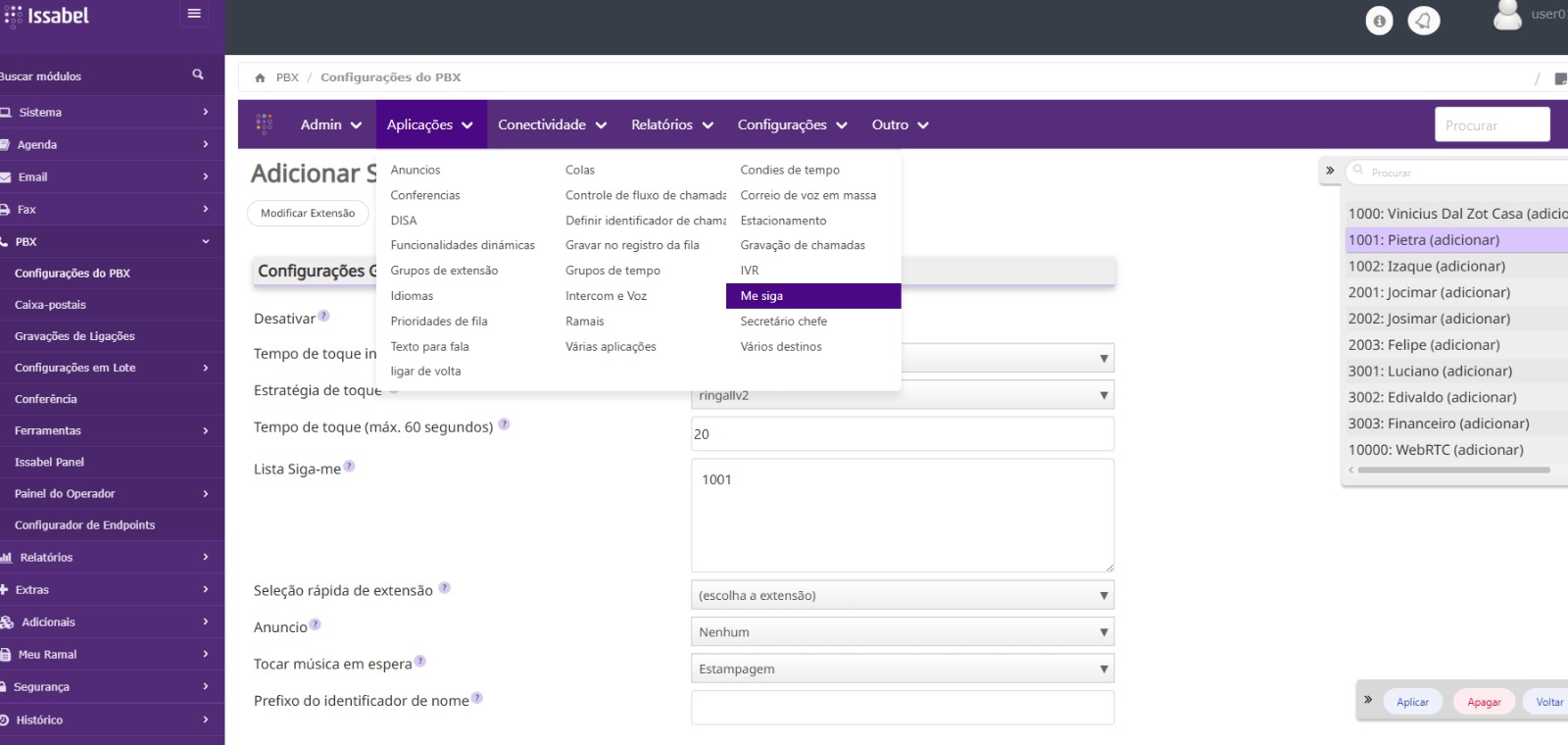Click the info icon in top bar
This screenshot has width=1568, height=745.
coord(1379,21)
